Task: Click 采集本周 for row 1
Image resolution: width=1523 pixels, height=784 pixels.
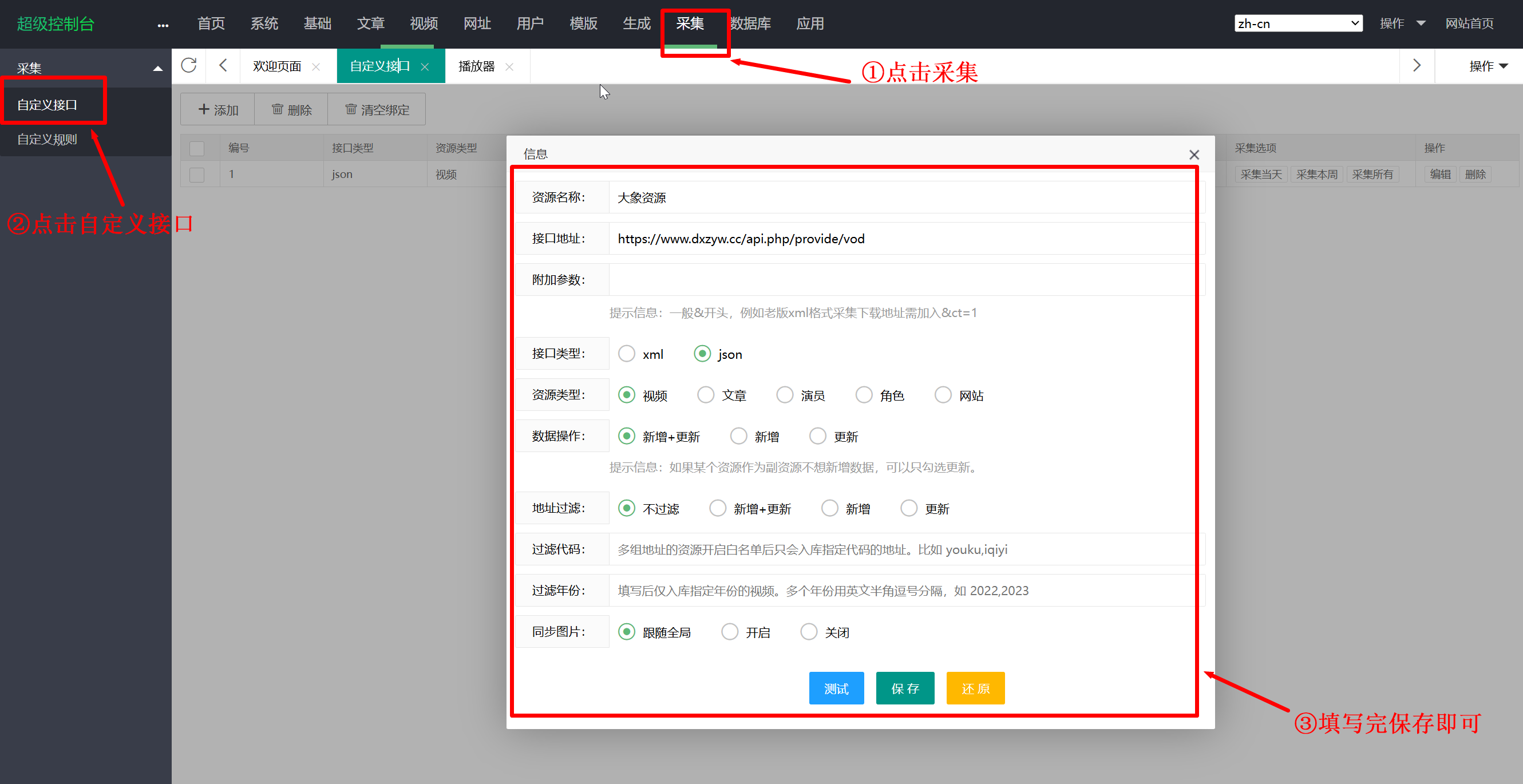Action: point(1316,175)
